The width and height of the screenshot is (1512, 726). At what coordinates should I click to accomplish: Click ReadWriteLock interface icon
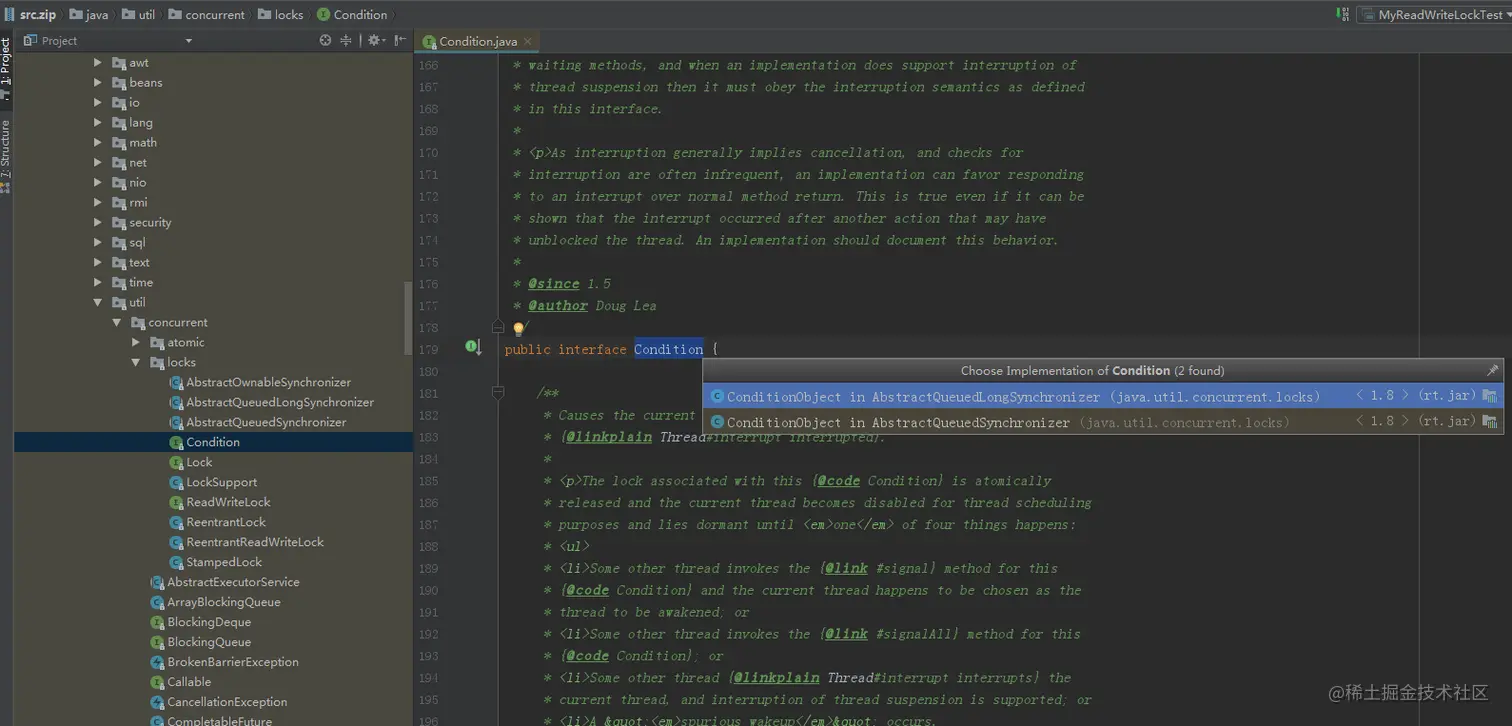click(x=176, y=502)
